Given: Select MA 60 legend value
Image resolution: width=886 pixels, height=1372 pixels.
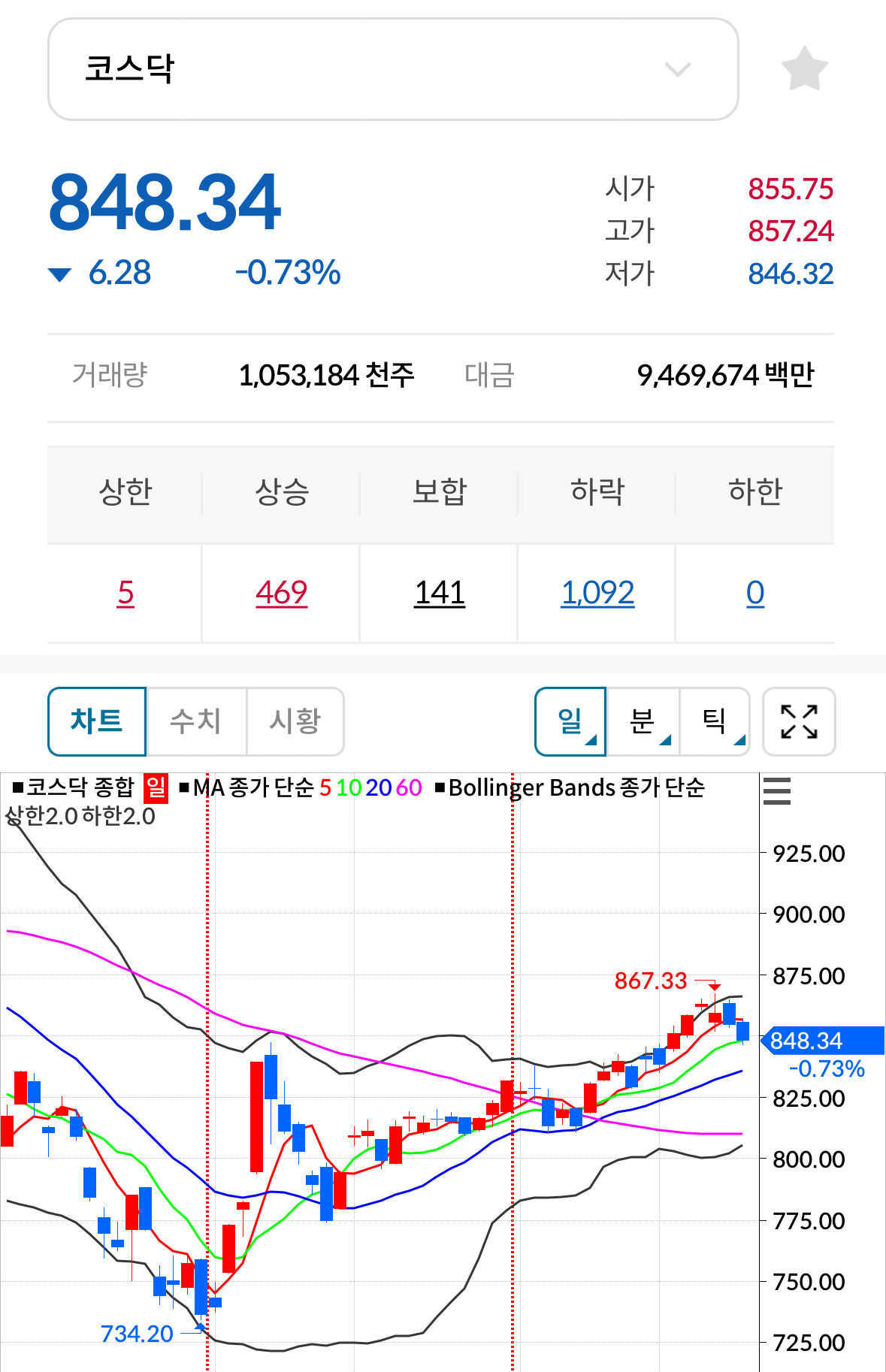Looking at the screenshot, I should pyautogui.click(x=409, y=787).
